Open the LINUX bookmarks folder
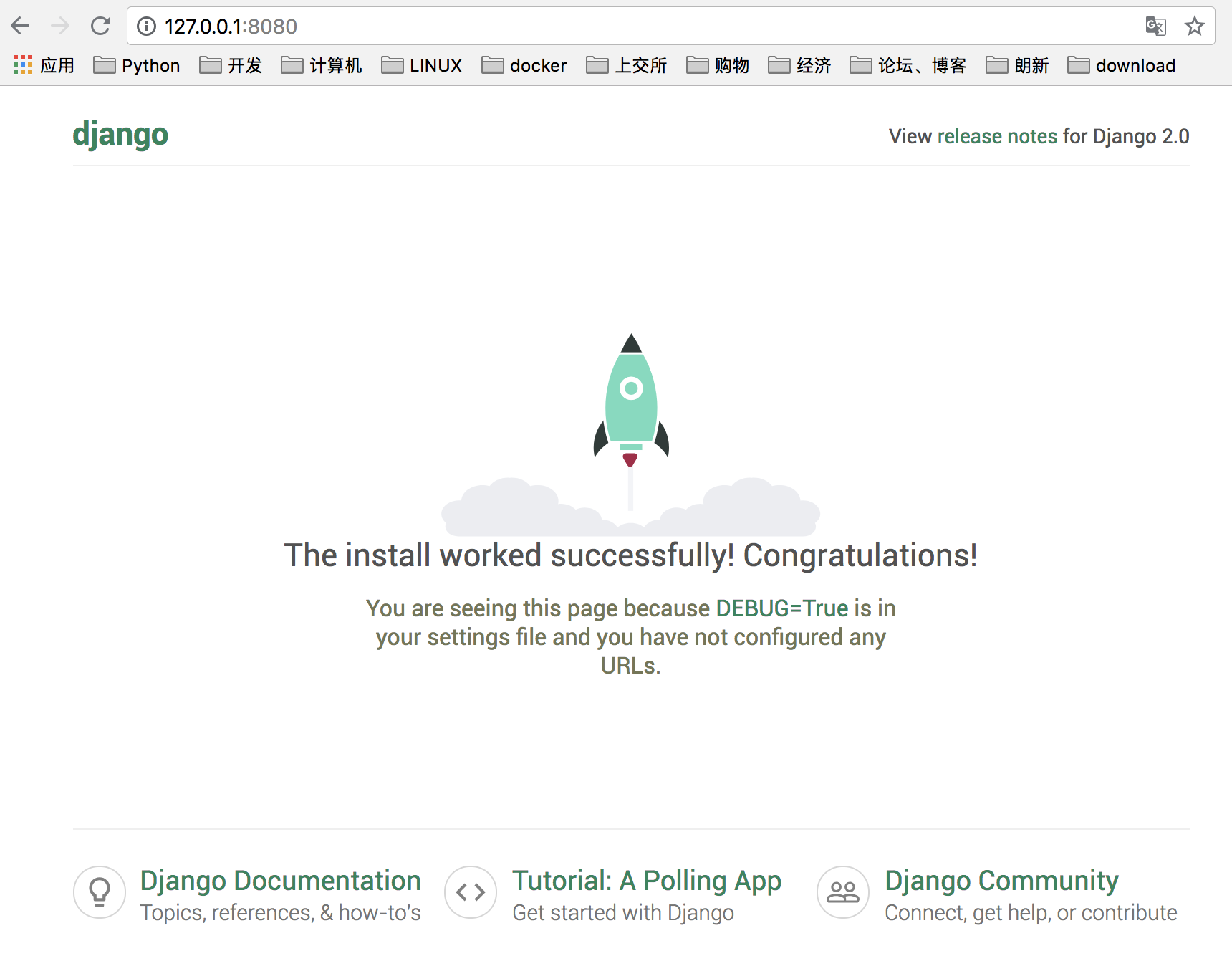Screen dimensions: 1232x956 422,65
